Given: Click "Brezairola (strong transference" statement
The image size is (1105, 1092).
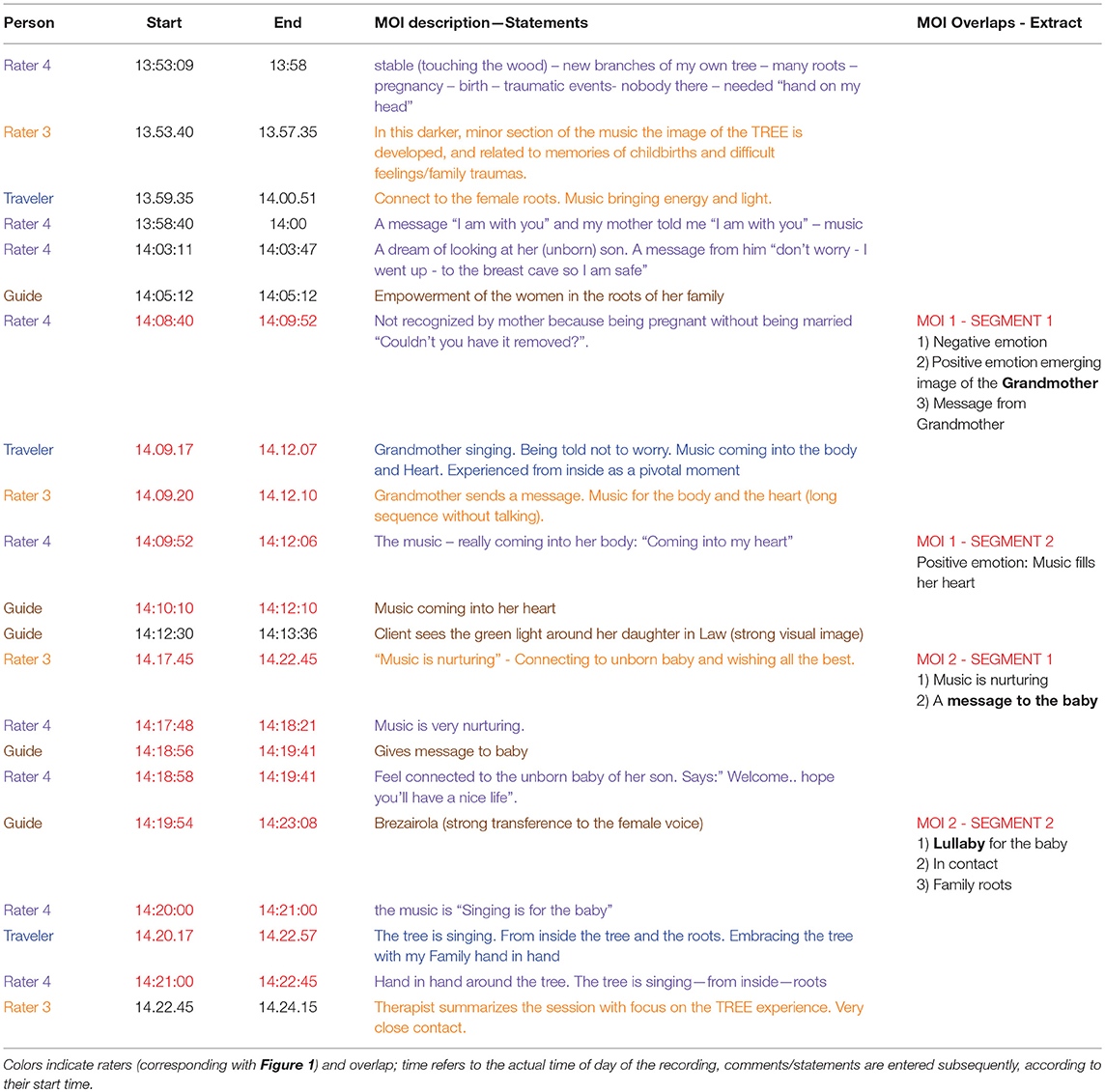Looking at the screenshot, I should [539, 824].
